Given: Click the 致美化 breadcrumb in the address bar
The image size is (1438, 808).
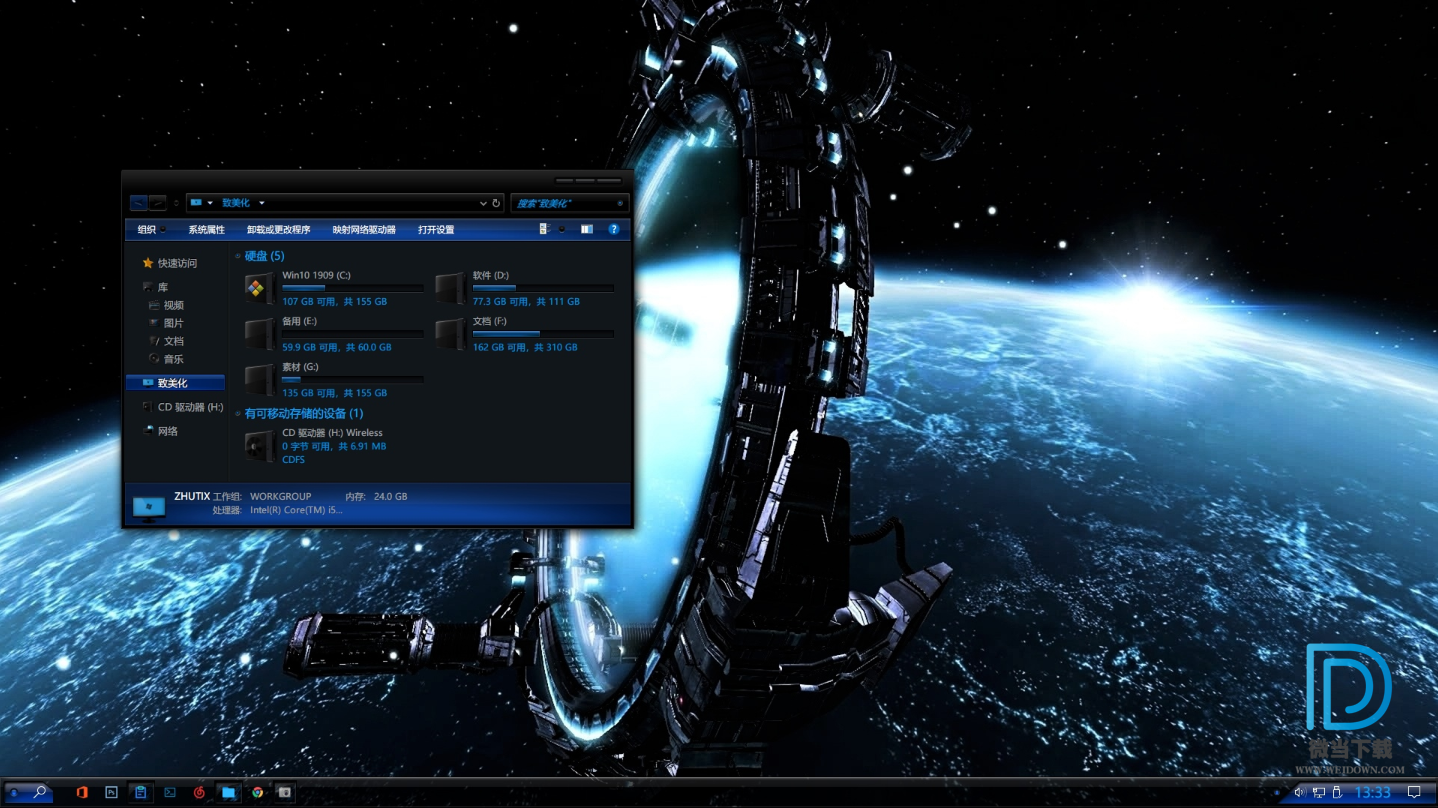Looking at the screenshot, I should click(236, 203).
